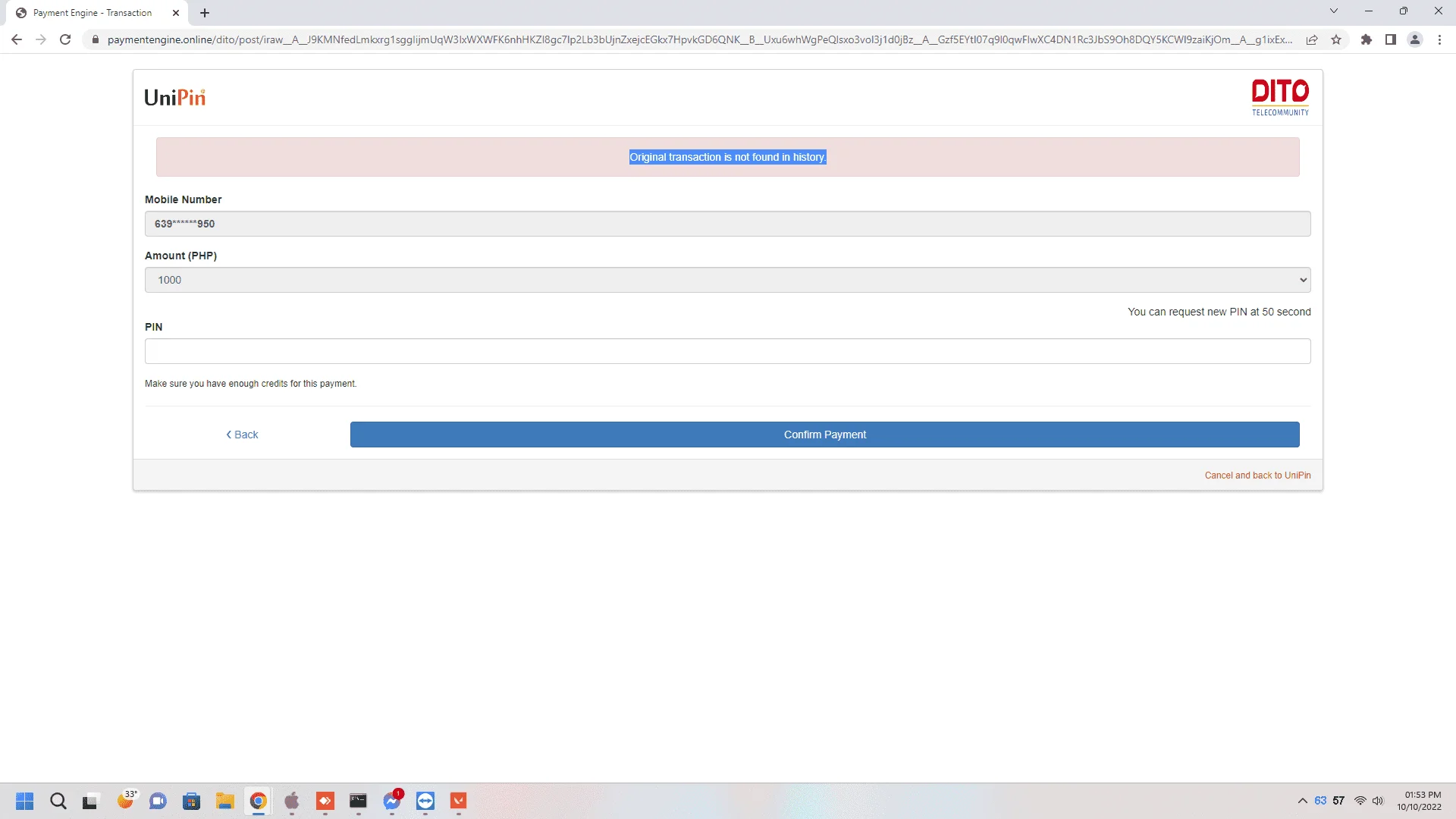Select the Payment Engine - Transaction tab
Viewport: 1456px width, 819px height.
(93, 13)
